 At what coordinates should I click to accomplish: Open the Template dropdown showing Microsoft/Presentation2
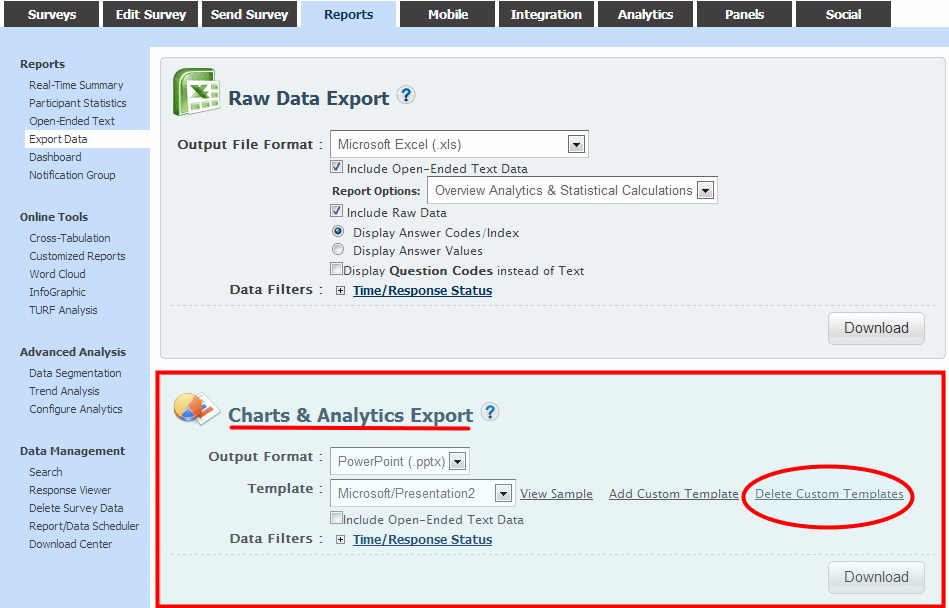click(503, 494)
